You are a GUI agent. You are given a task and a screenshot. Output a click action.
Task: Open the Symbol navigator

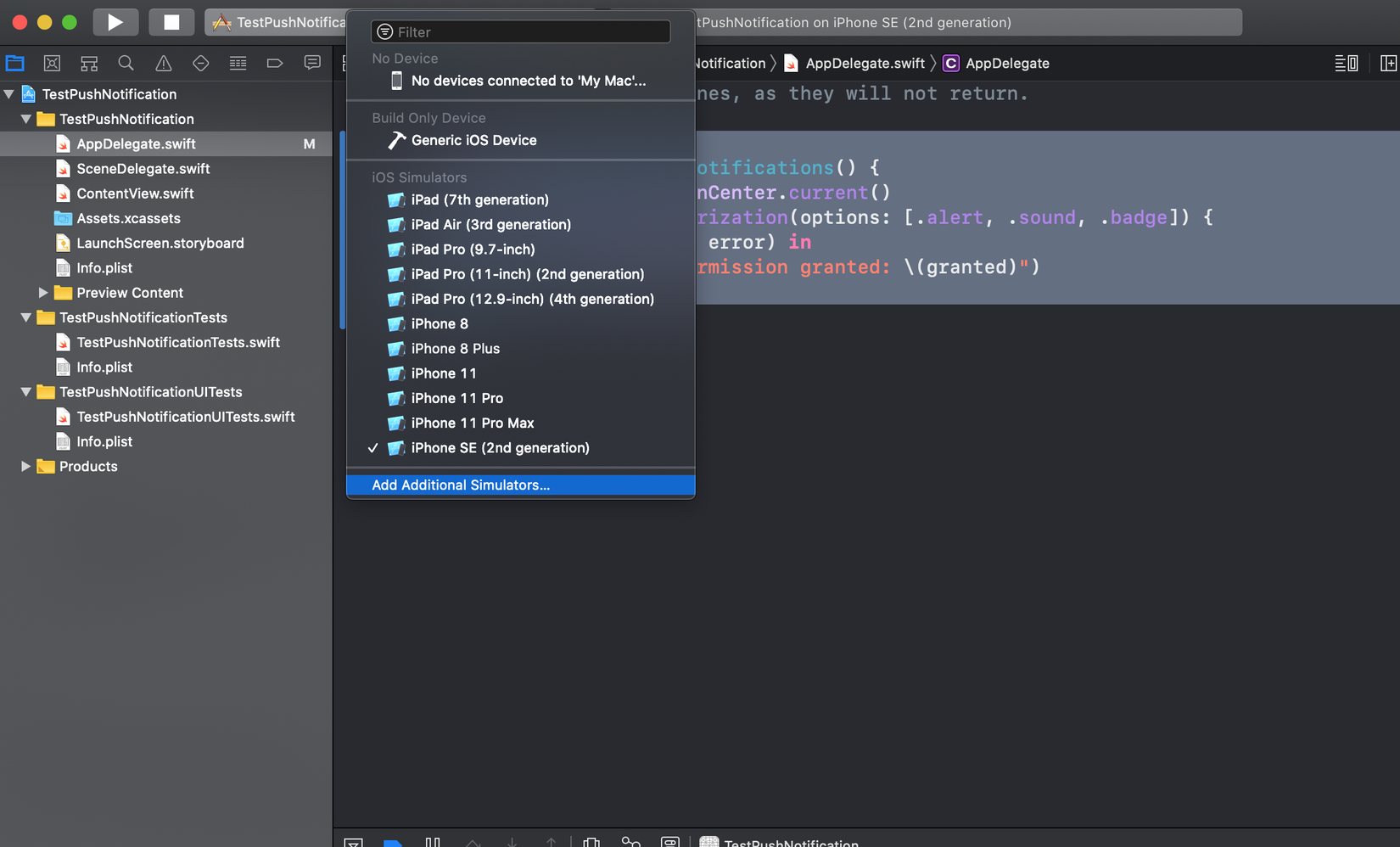(x=89, y=63)
